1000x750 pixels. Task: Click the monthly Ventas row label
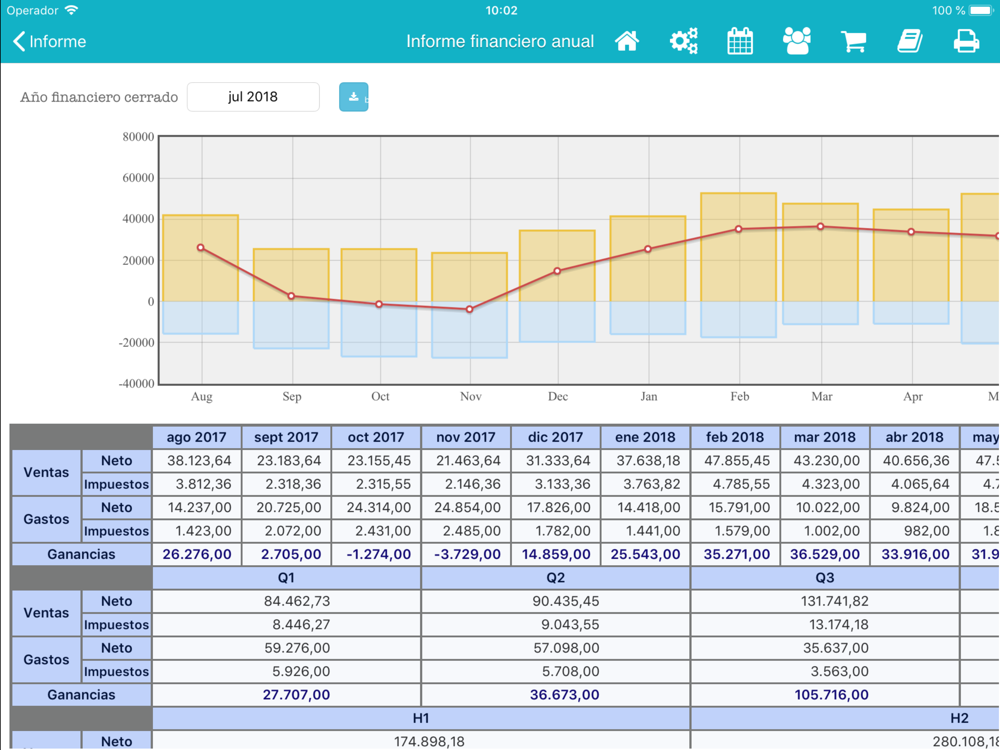(47, 473)
